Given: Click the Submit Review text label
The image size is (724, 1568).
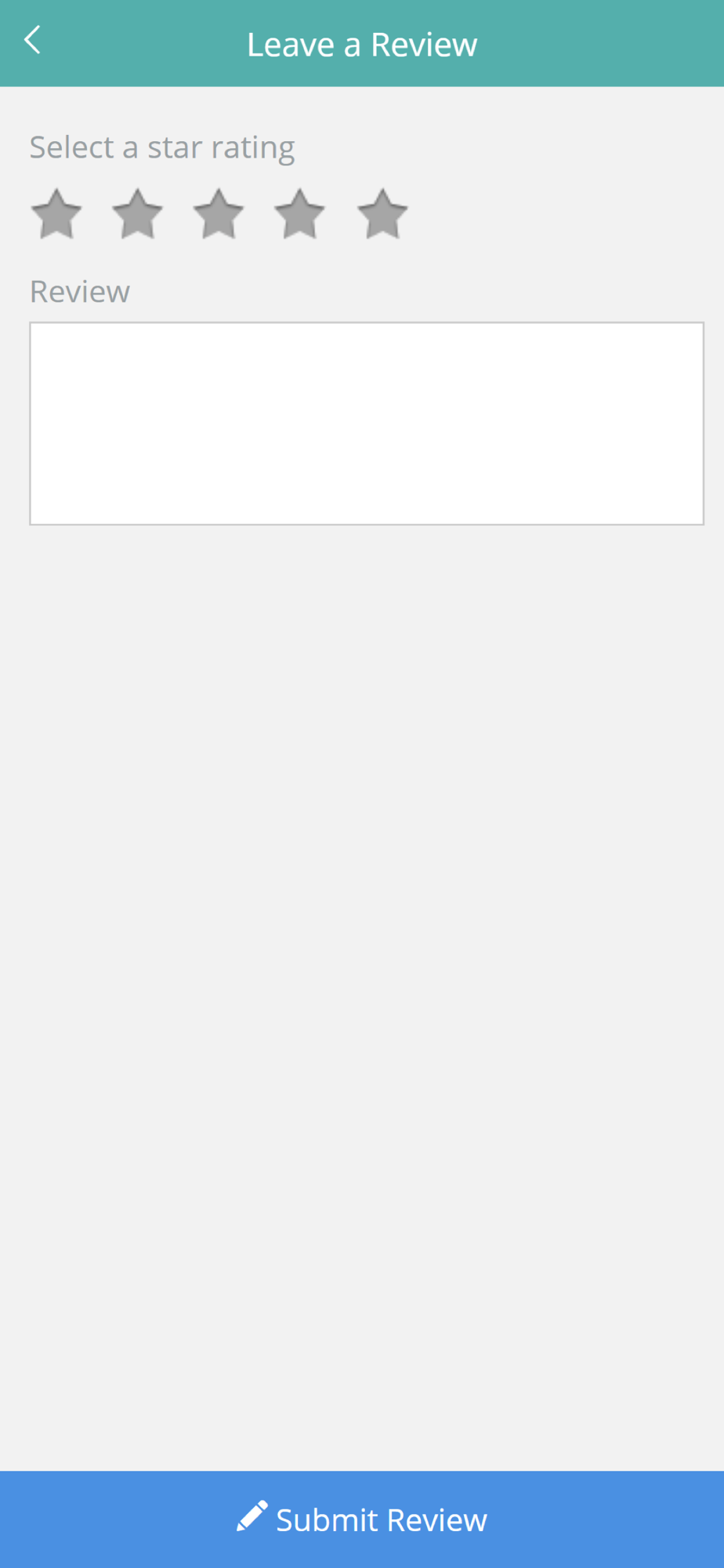Looking at the screenshot, I should click(382, 1520).
